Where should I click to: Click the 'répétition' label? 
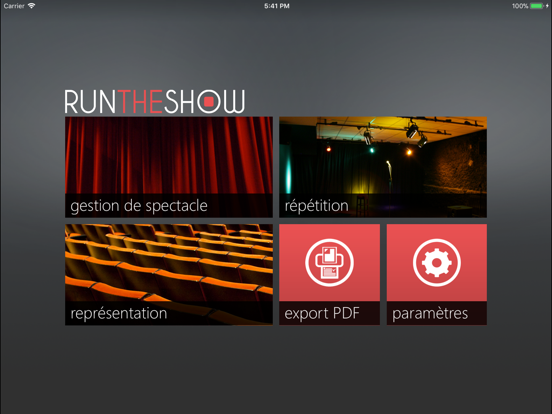(316, 206)
